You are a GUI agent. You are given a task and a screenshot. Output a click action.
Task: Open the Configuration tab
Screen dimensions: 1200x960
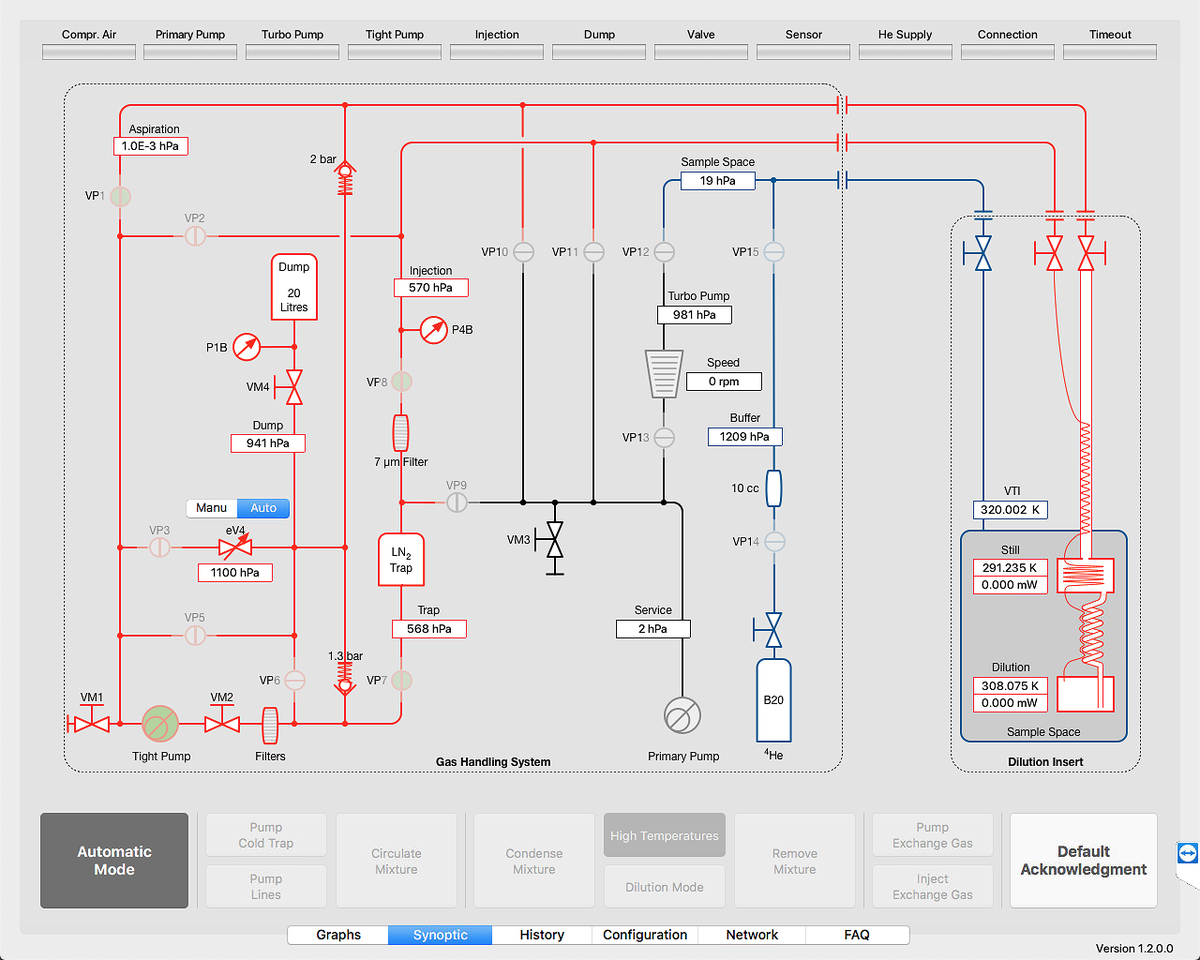pos(645,935)
